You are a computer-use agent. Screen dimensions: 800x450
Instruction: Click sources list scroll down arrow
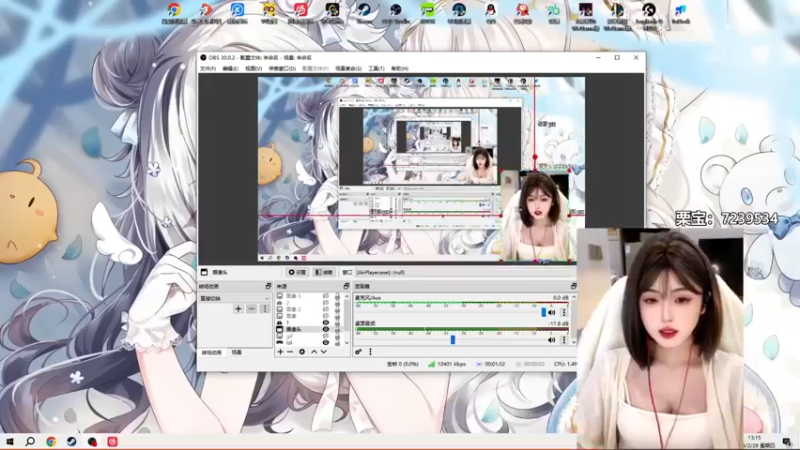347,343
